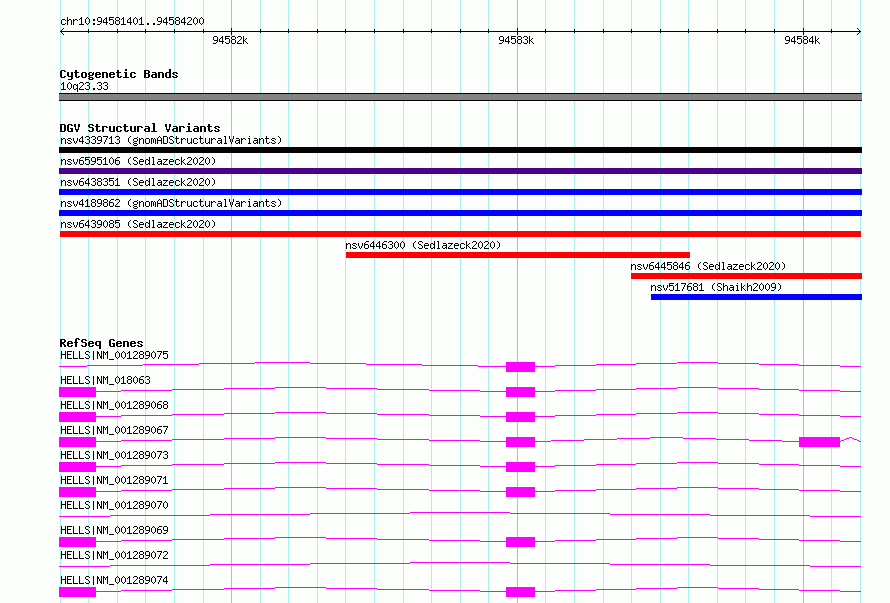The height and width of the screenshot is (603, 890).
Task: Click the nsv6438351 variant label
Action: pyautogui.click(x=138, y=182)
